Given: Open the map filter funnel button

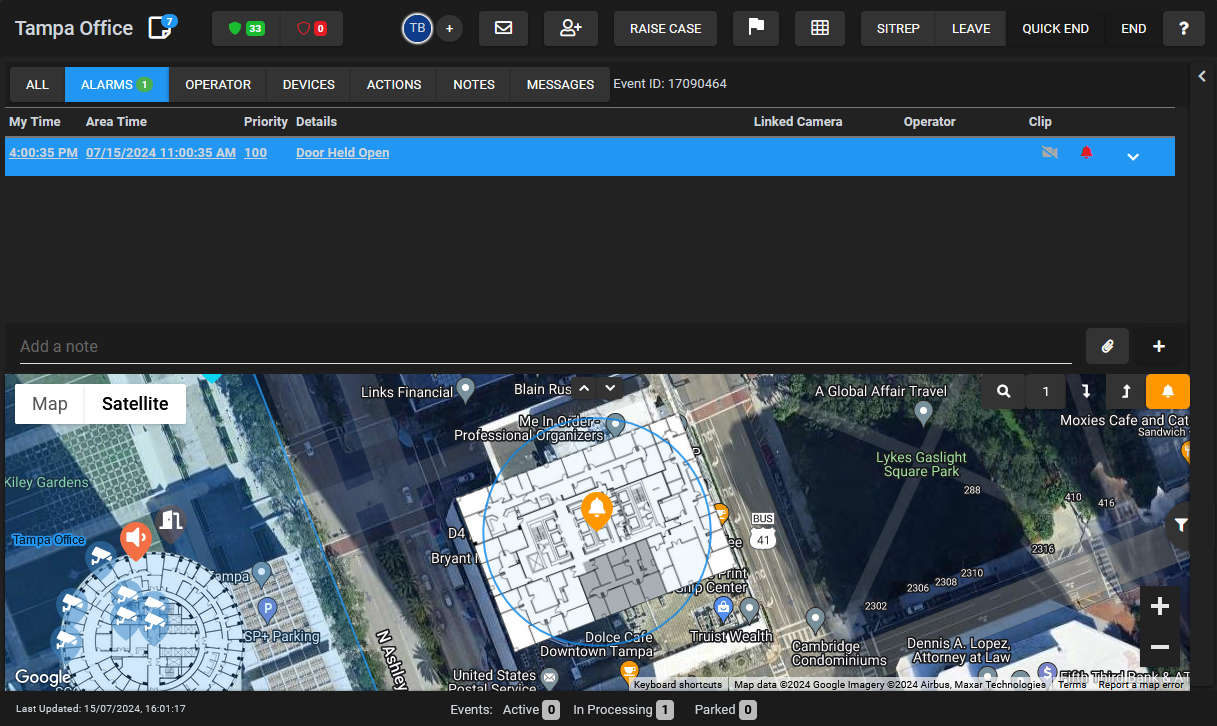Looking at the screenshot, I should tap(1180, 525).
